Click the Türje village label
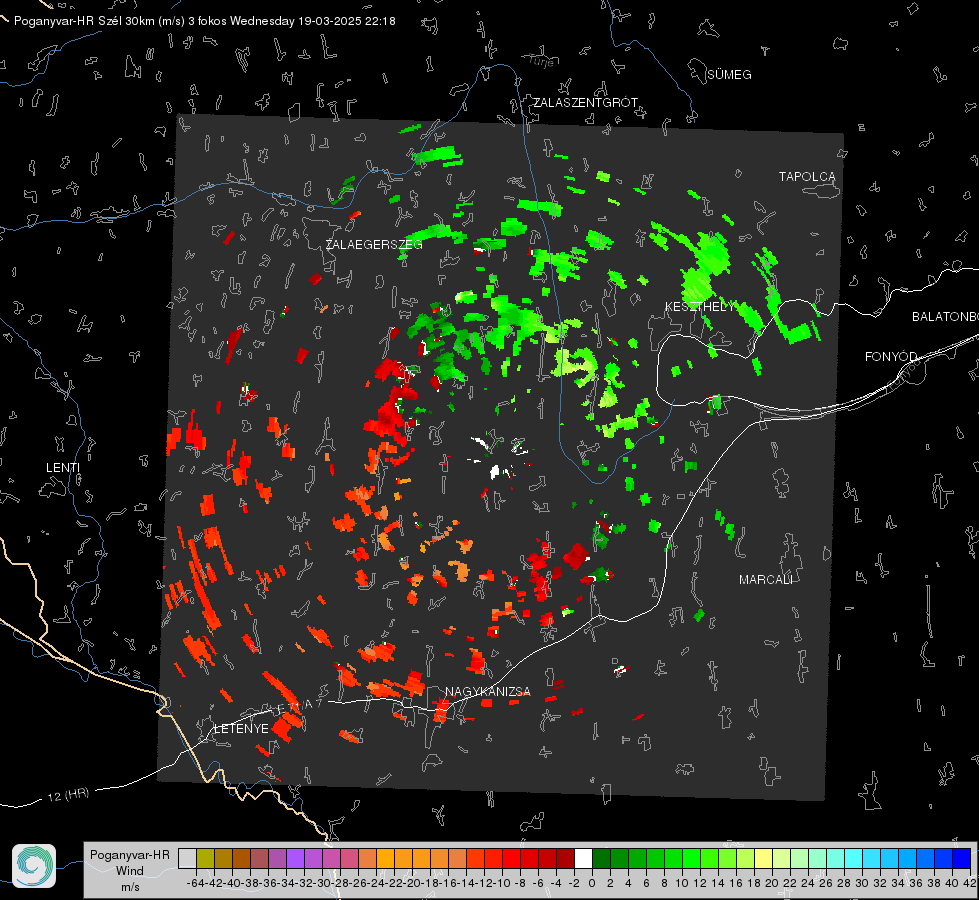979x900 pixels. [541, 61]
